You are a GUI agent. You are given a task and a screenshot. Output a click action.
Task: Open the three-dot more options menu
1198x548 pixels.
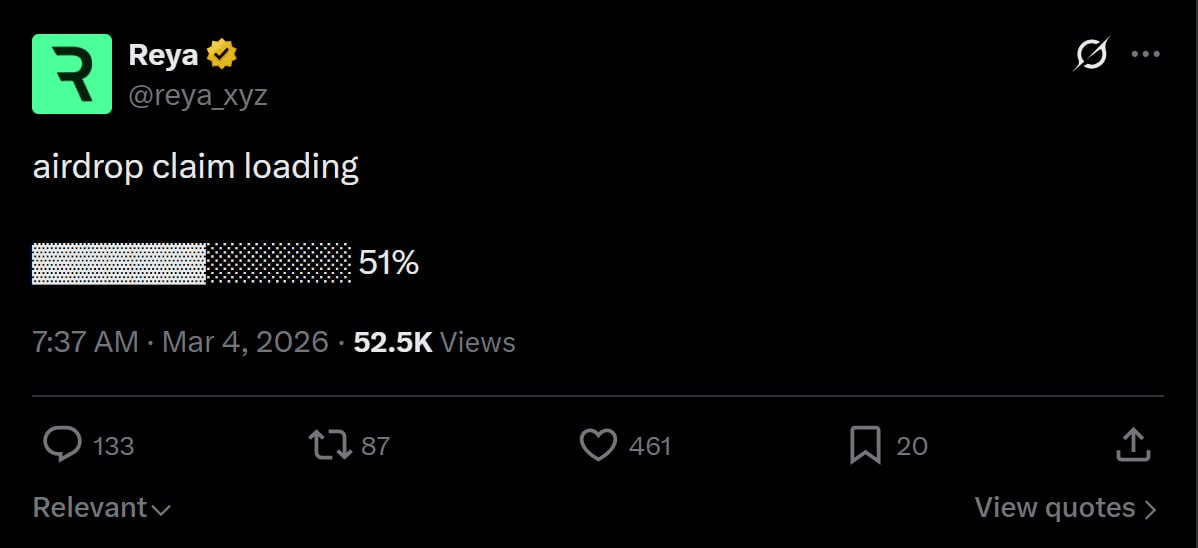tap(1145, 54)
